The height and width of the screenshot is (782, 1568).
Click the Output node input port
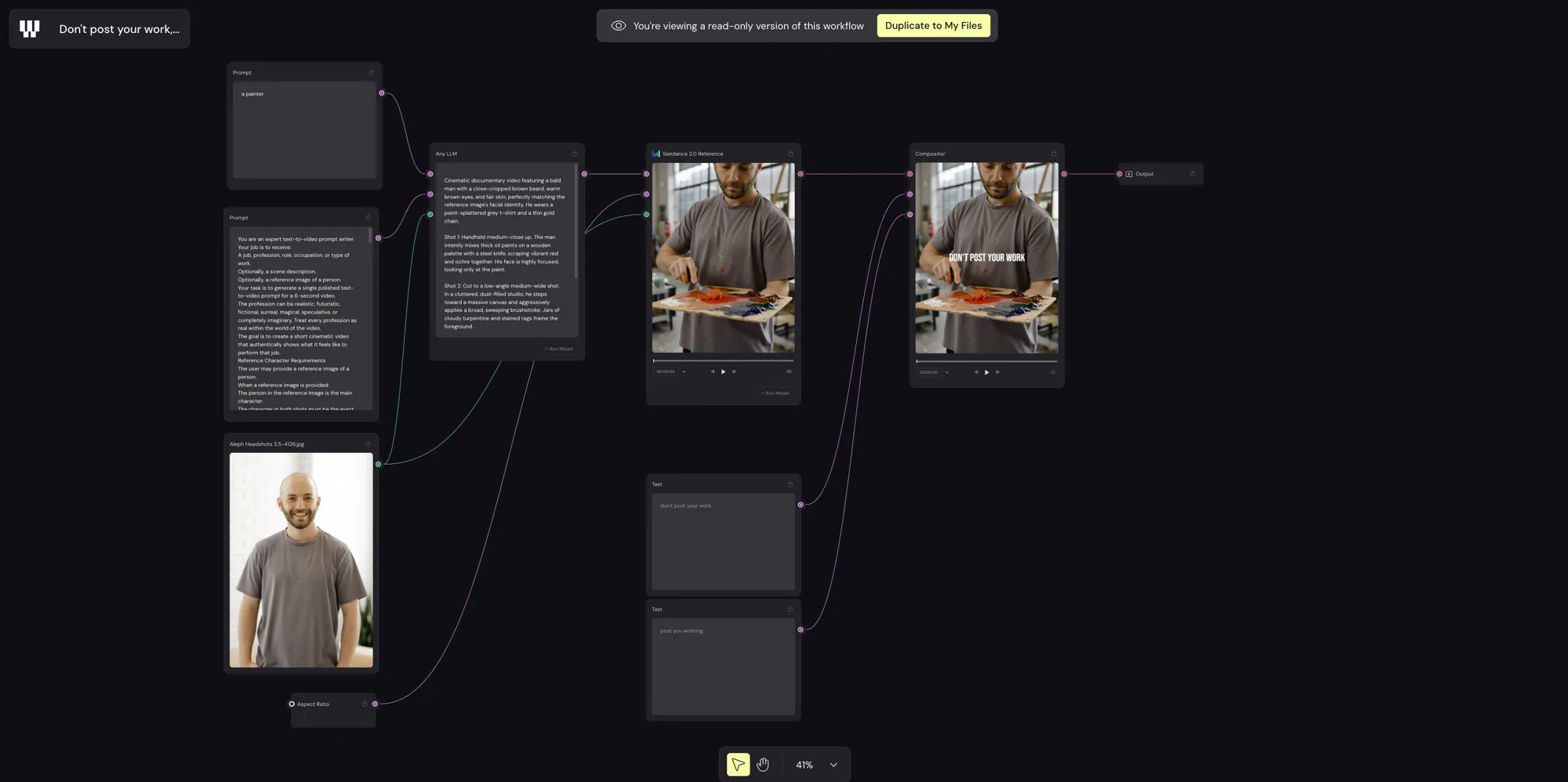(1119, 174)
